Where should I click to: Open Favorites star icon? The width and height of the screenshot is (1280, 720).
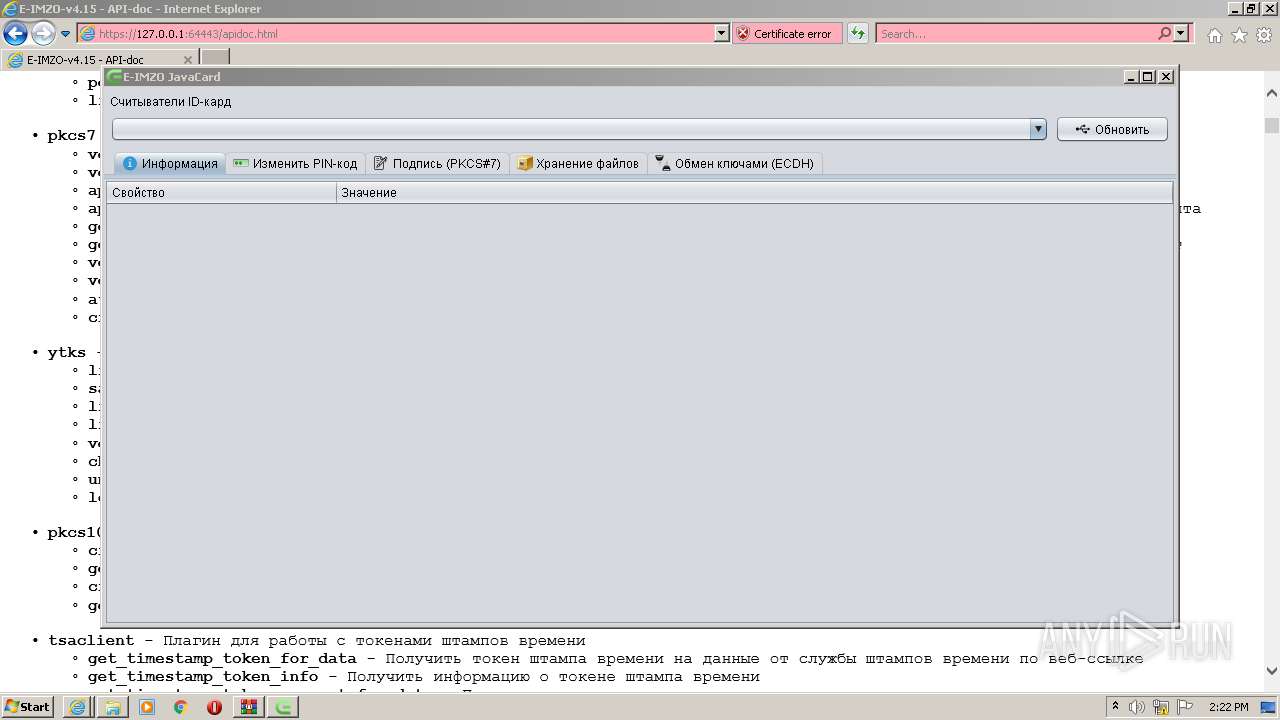(x=1239, y=35)
